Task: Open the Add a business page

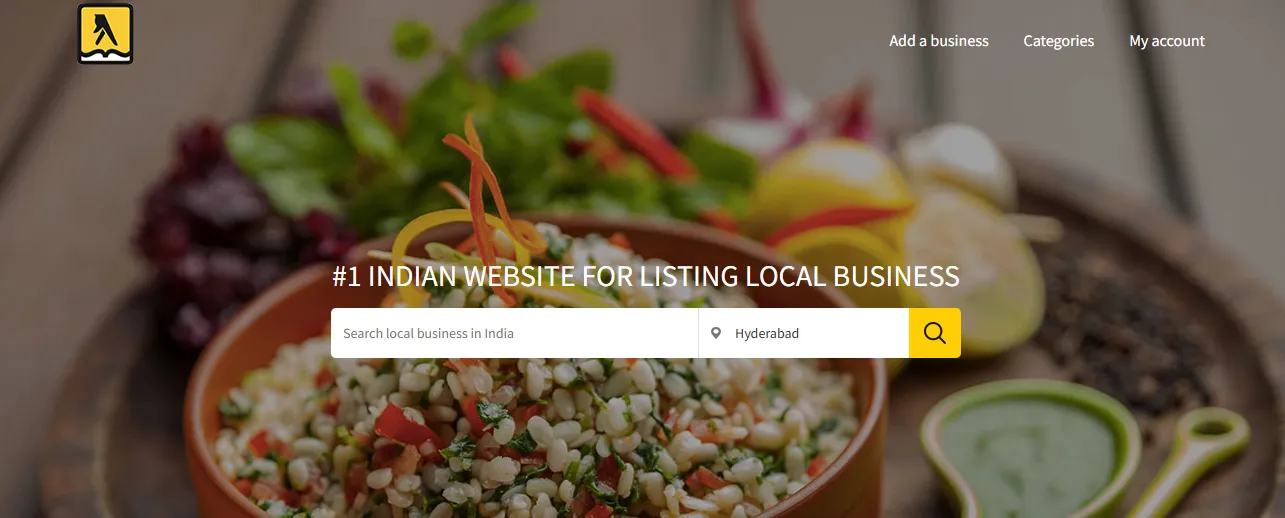Action: (939, 41)
